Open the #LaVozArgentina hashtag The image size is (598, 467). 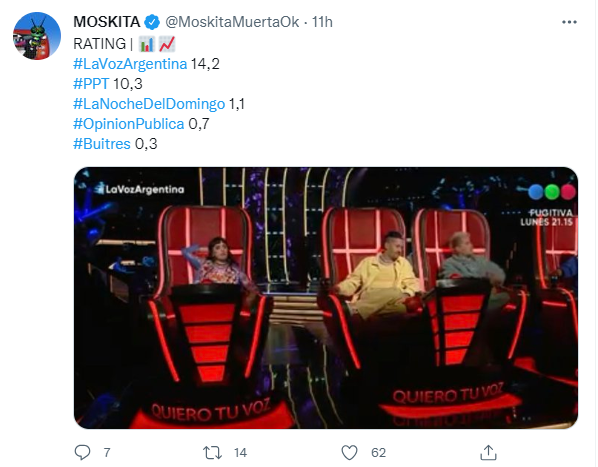click(130, 64)
